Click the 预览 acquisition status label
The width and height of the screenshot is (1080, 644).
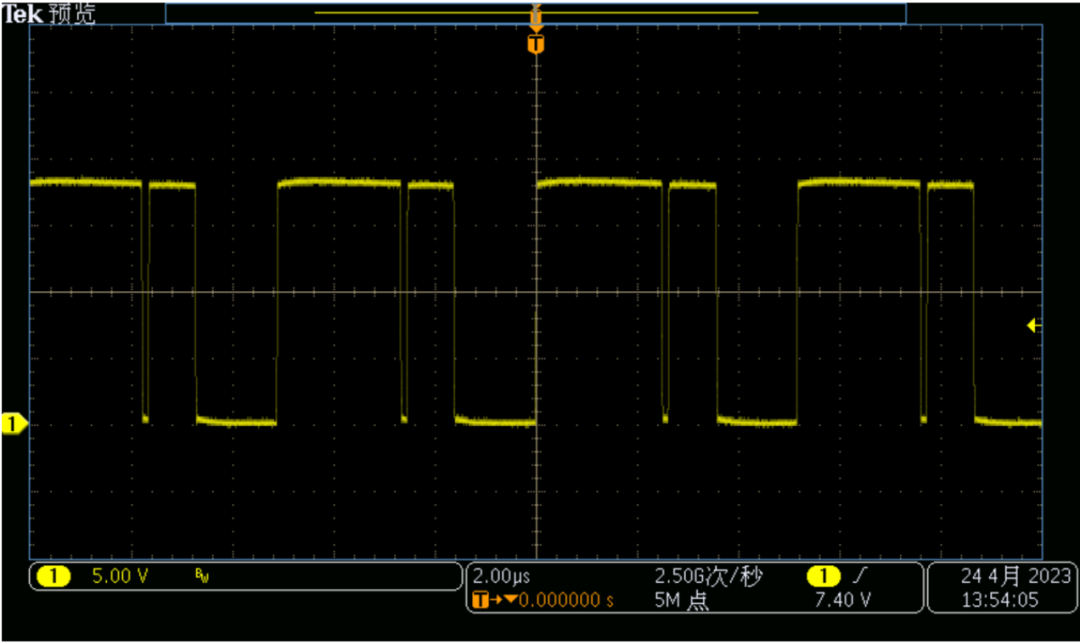click(x=72, y=14)
